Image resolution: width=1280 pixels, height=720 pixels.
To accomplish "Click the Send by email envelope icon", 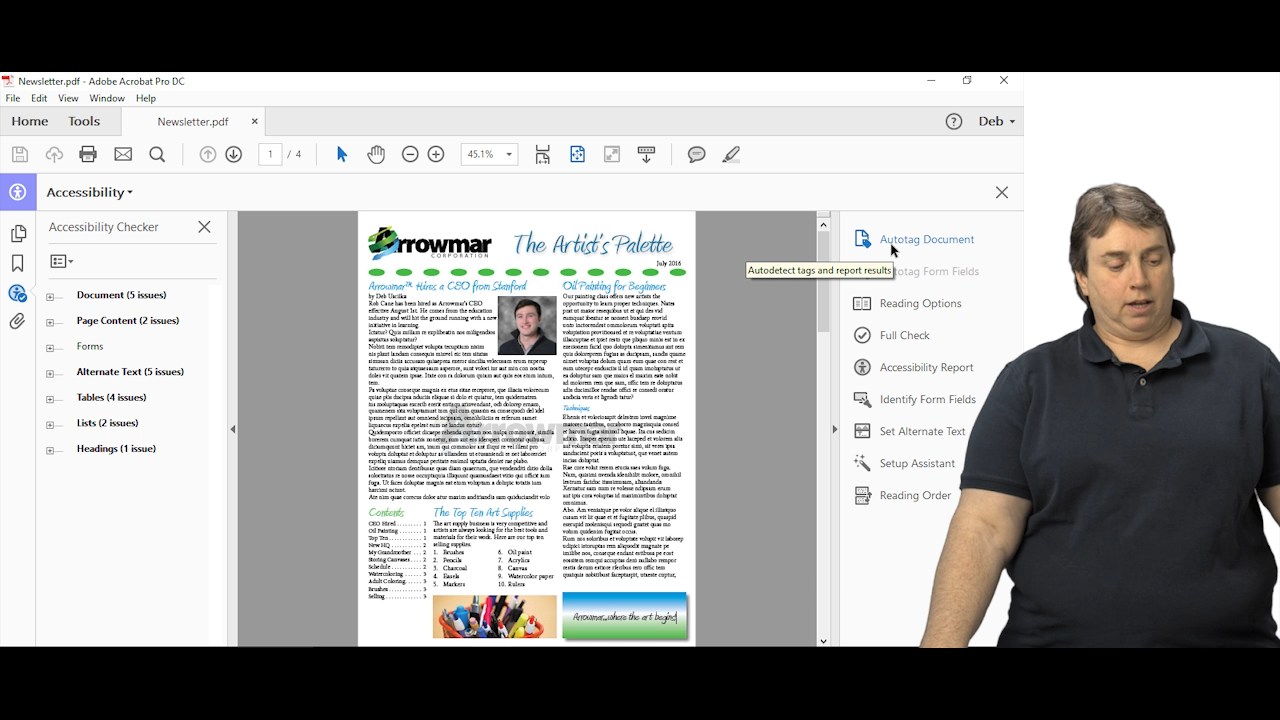I will (x=123, y=154).
